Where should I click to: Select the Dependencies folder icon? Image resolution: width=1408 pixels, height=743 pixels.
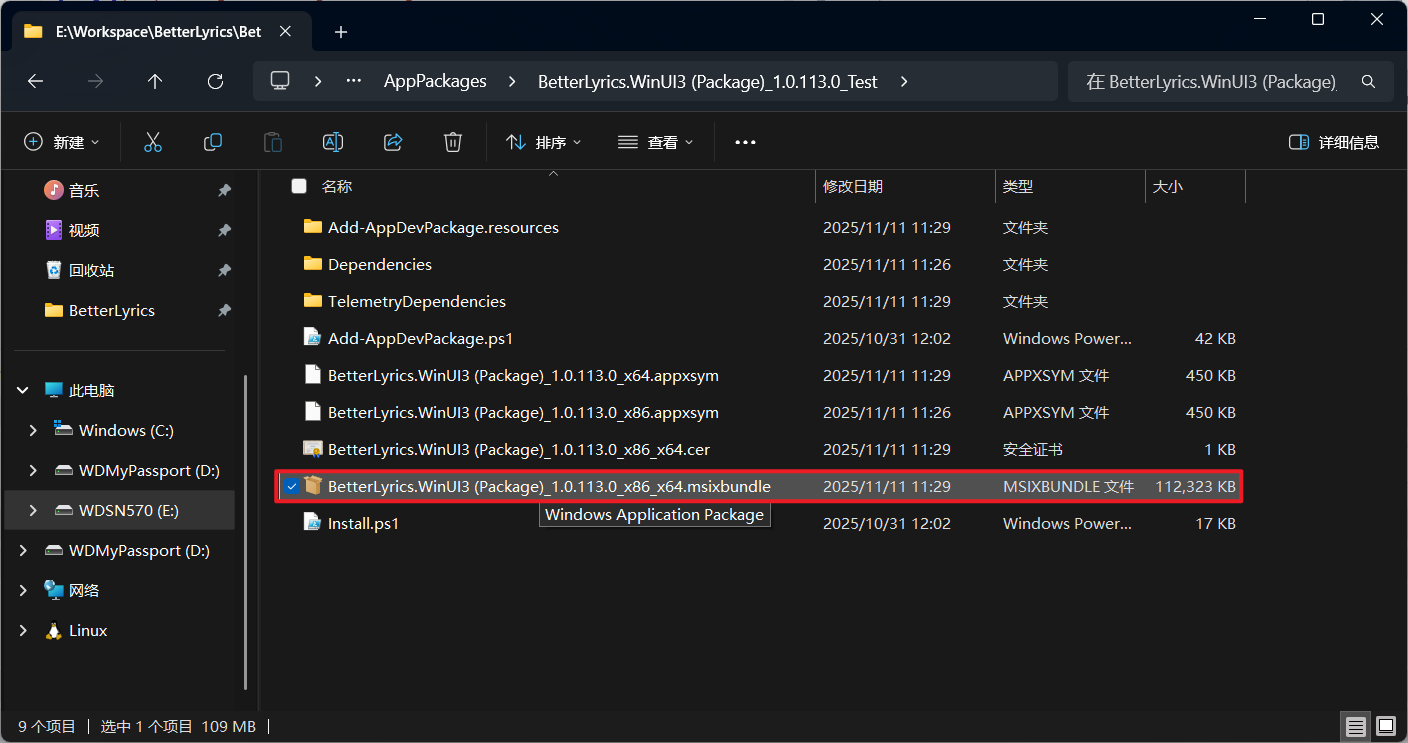(313, 264)
